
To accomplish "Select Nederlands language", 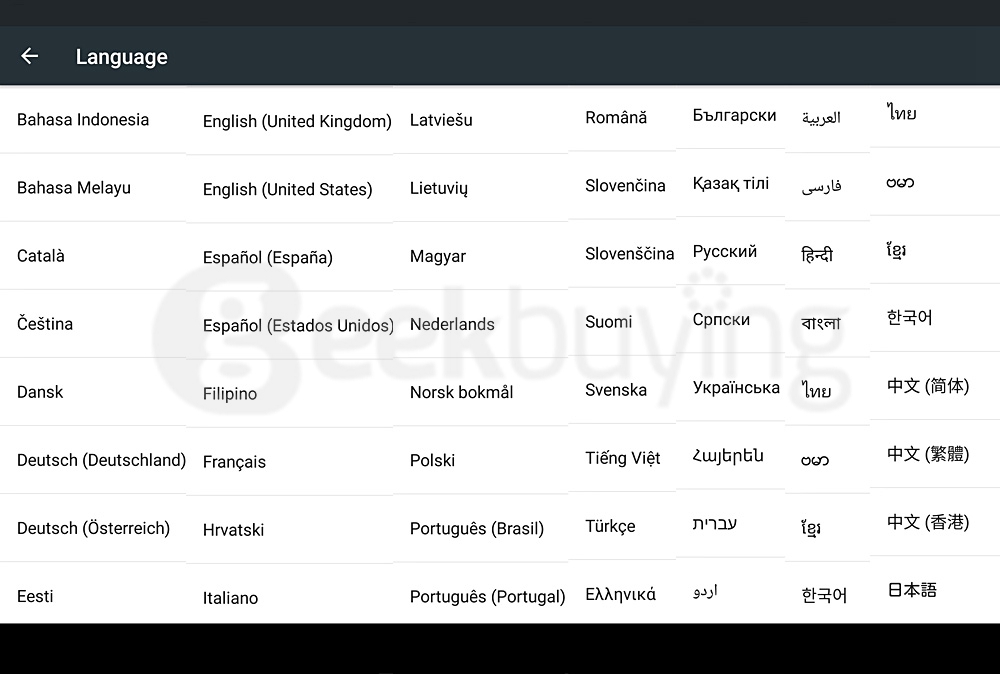I will point(452,324).
